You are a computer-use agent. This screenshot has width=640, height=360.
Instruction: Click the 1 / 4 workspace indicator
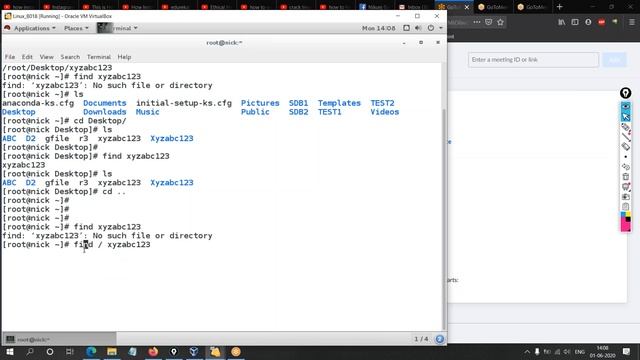421,339
